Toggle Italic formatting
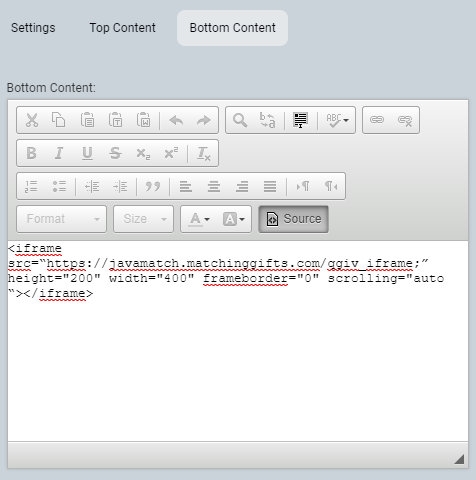Image resolution: width=476 pixels, height=480 pixels. (59, 153)
